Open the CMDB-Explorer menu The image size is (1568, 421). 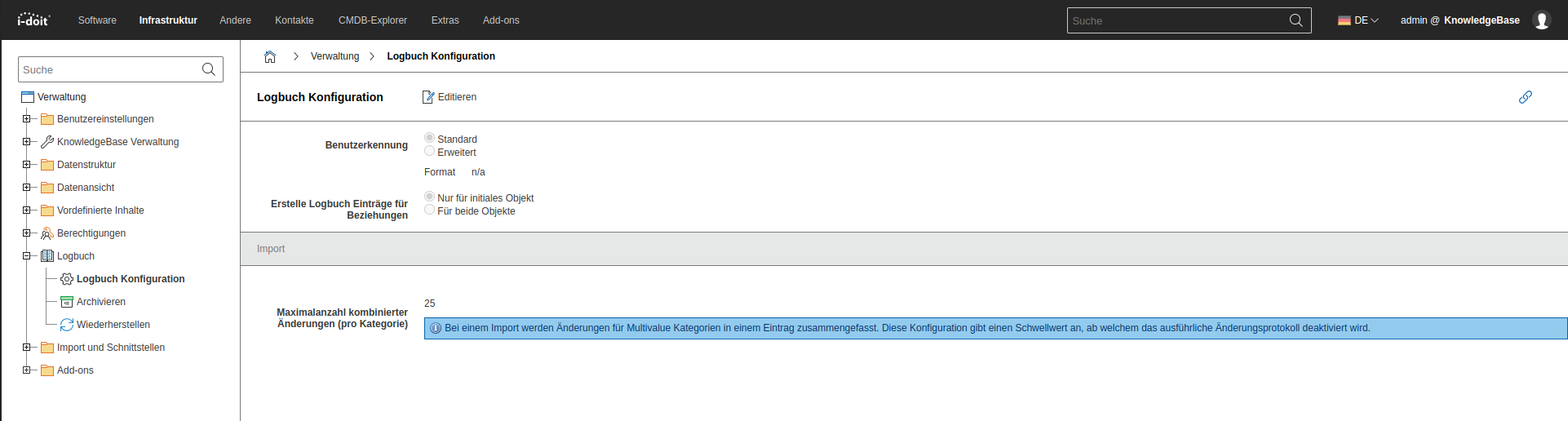pos(372,20)
